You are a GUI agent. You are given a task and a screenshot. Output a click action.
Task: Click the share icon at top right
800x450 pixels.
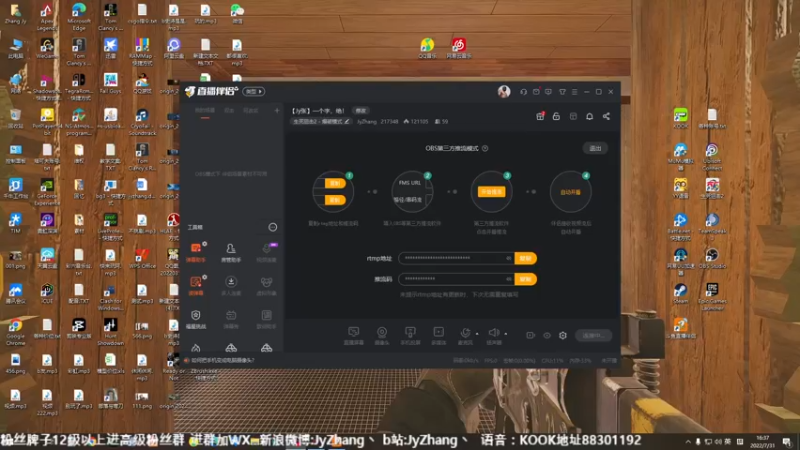click(x=606, y=116)
